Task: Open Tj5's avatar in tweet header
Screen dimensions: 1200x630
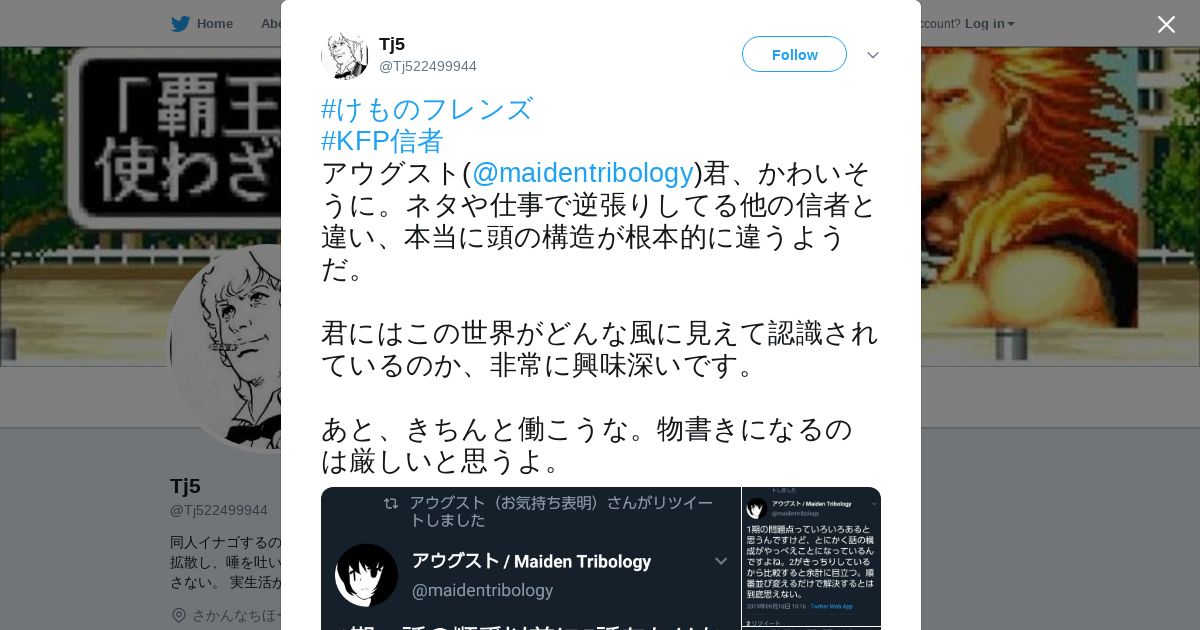Action: coord(344,55)
